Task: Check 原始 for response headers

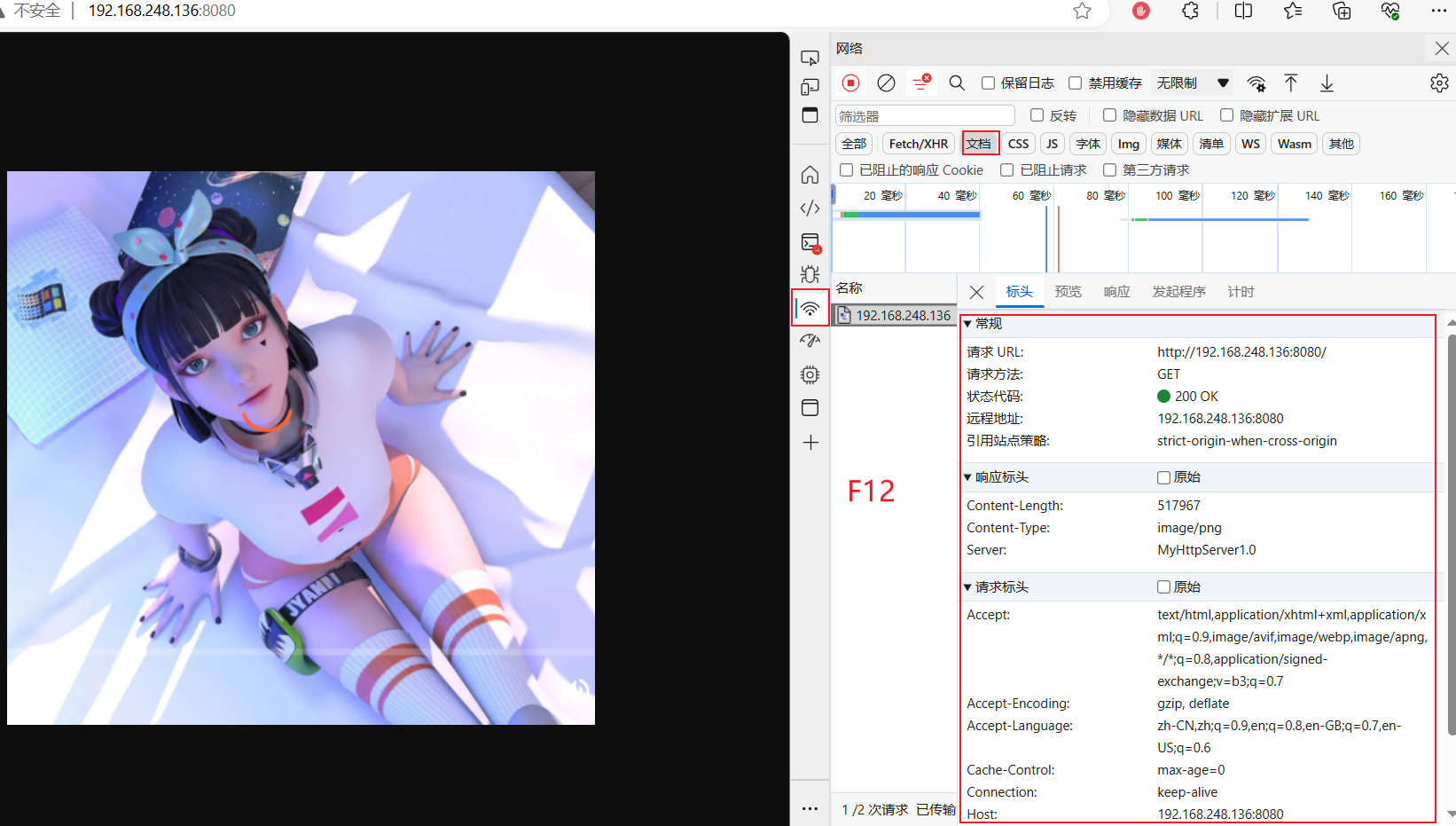Action: coord(1163,477)
